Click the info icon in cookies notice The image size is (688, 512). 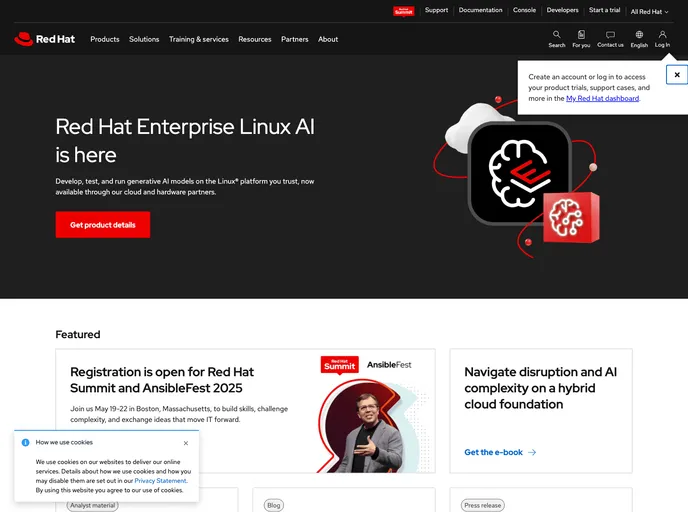click(x=25, y=442)
